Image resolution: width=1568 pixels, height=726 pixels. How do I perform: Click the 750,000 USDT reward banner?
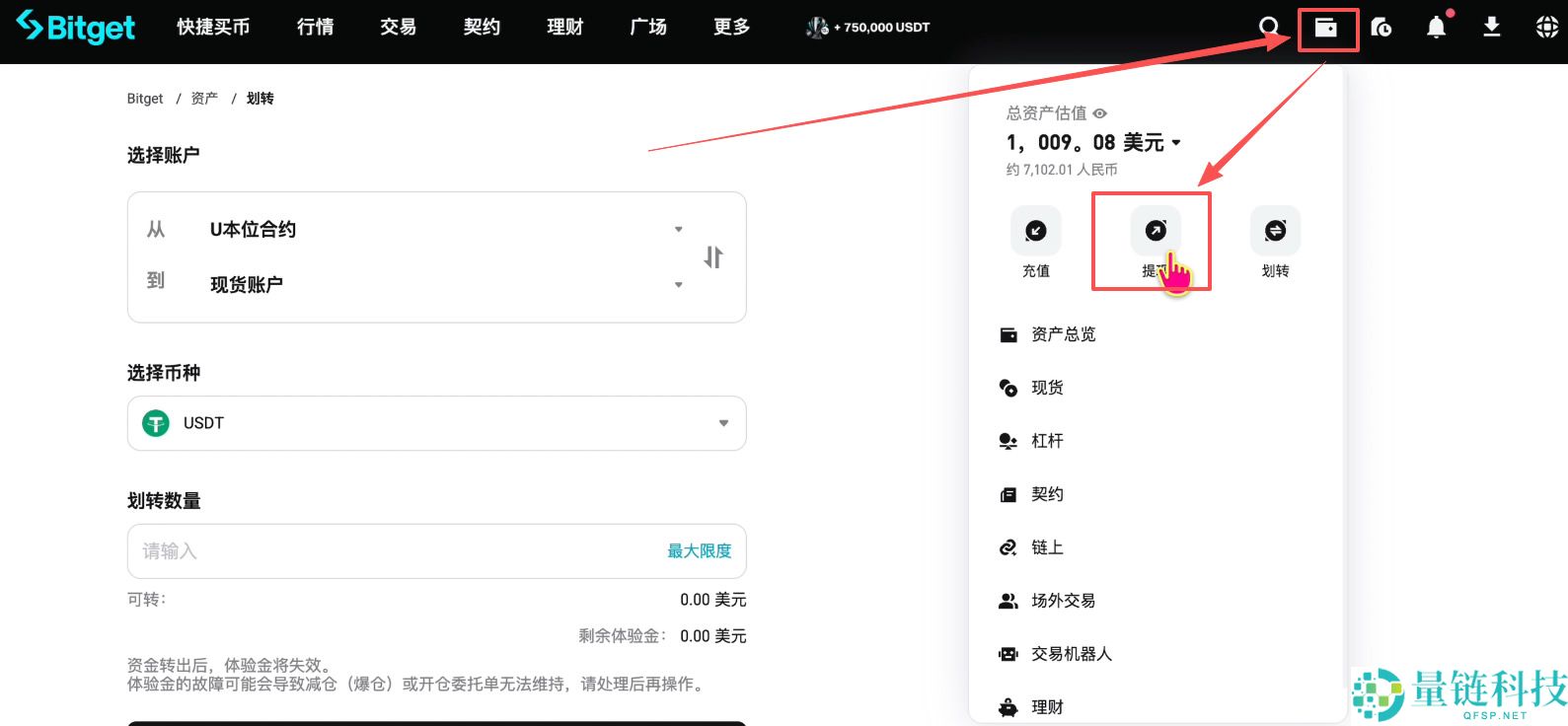(868, 28)
